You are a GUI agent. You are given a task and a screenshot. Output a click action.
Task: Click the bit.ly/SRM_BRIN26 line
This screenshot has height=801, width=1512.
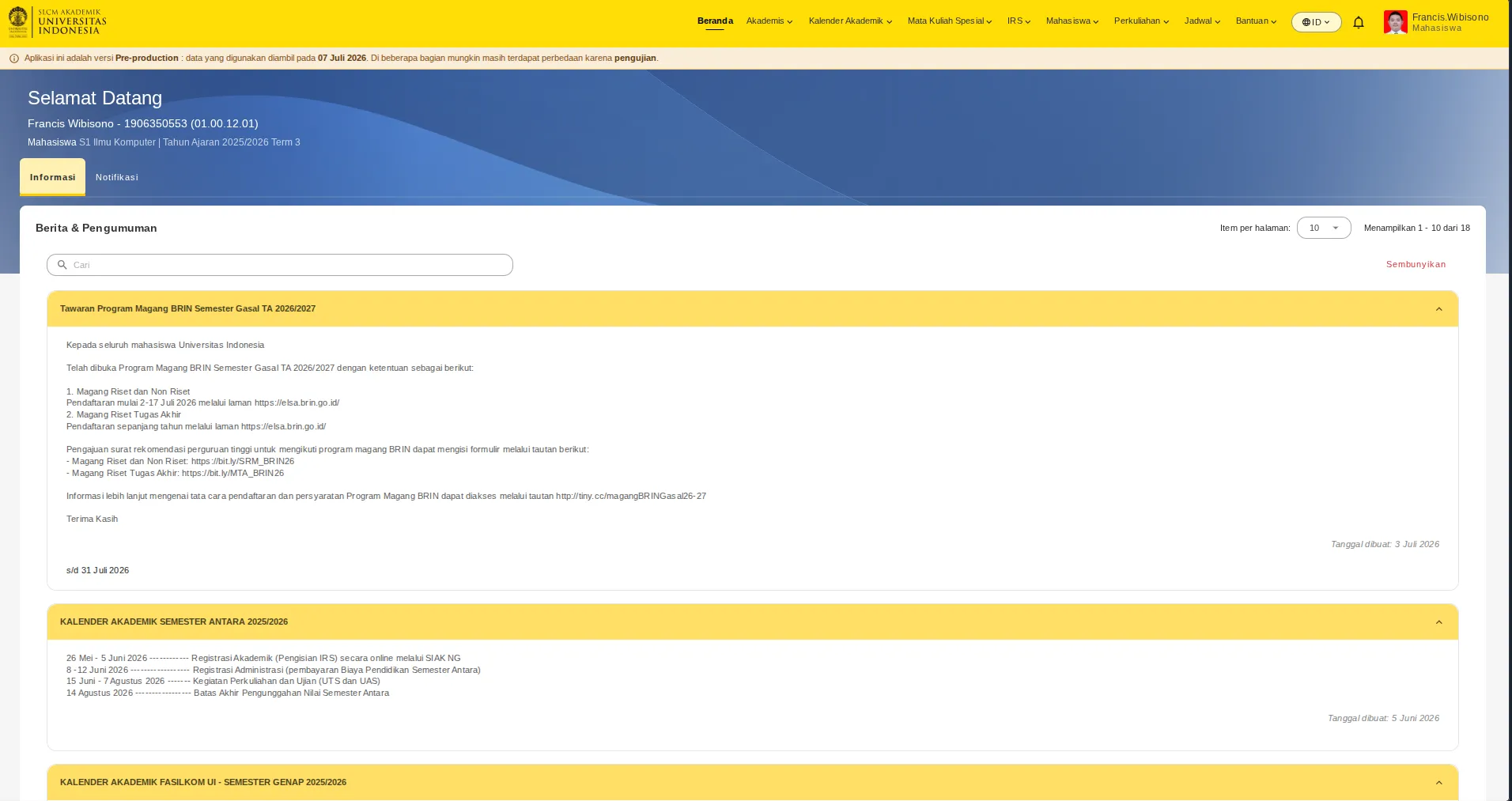[180, 461]
